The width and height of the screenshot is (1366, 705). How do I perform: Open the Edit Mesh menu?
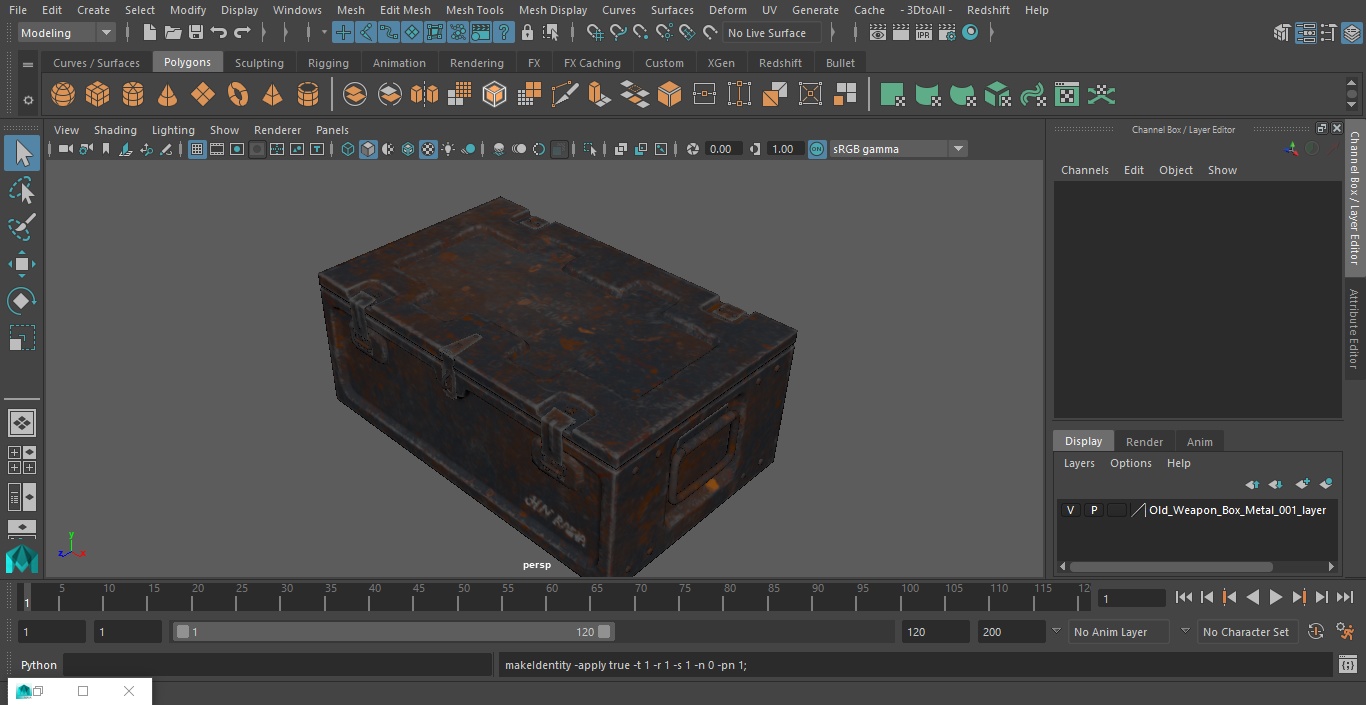point(405,10)
